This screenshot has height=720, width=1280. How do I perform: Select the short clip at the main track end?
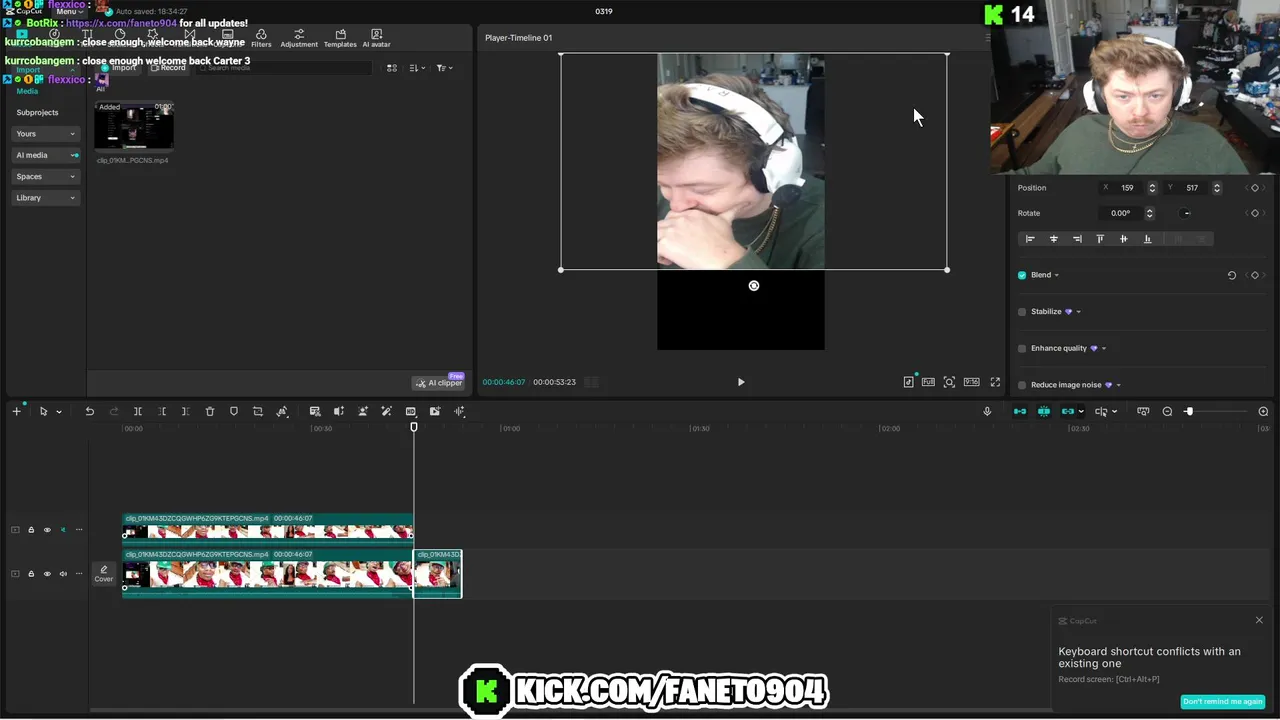pos(438,574)
